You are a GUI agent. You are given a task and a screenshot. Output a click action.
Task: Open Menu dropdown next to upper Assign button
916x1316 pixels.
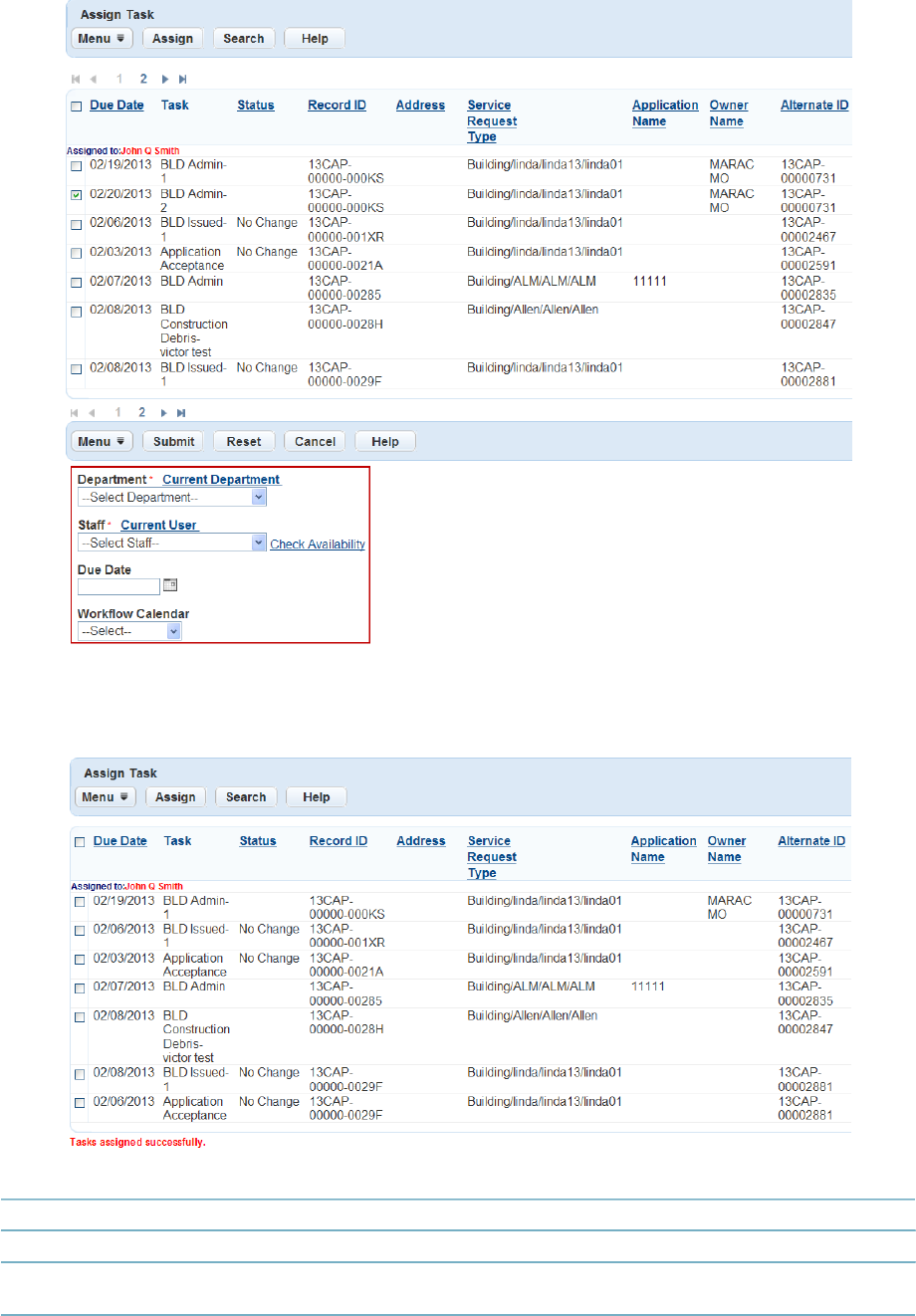pos(102,38)
